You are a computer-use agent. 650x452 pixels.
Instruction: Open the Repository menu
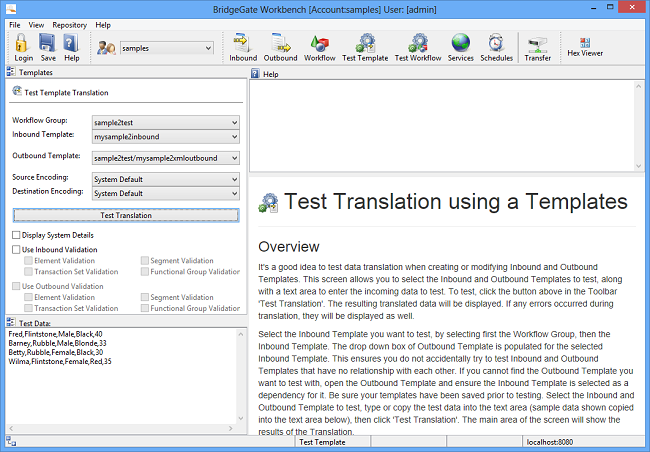[x=70, y=25]
